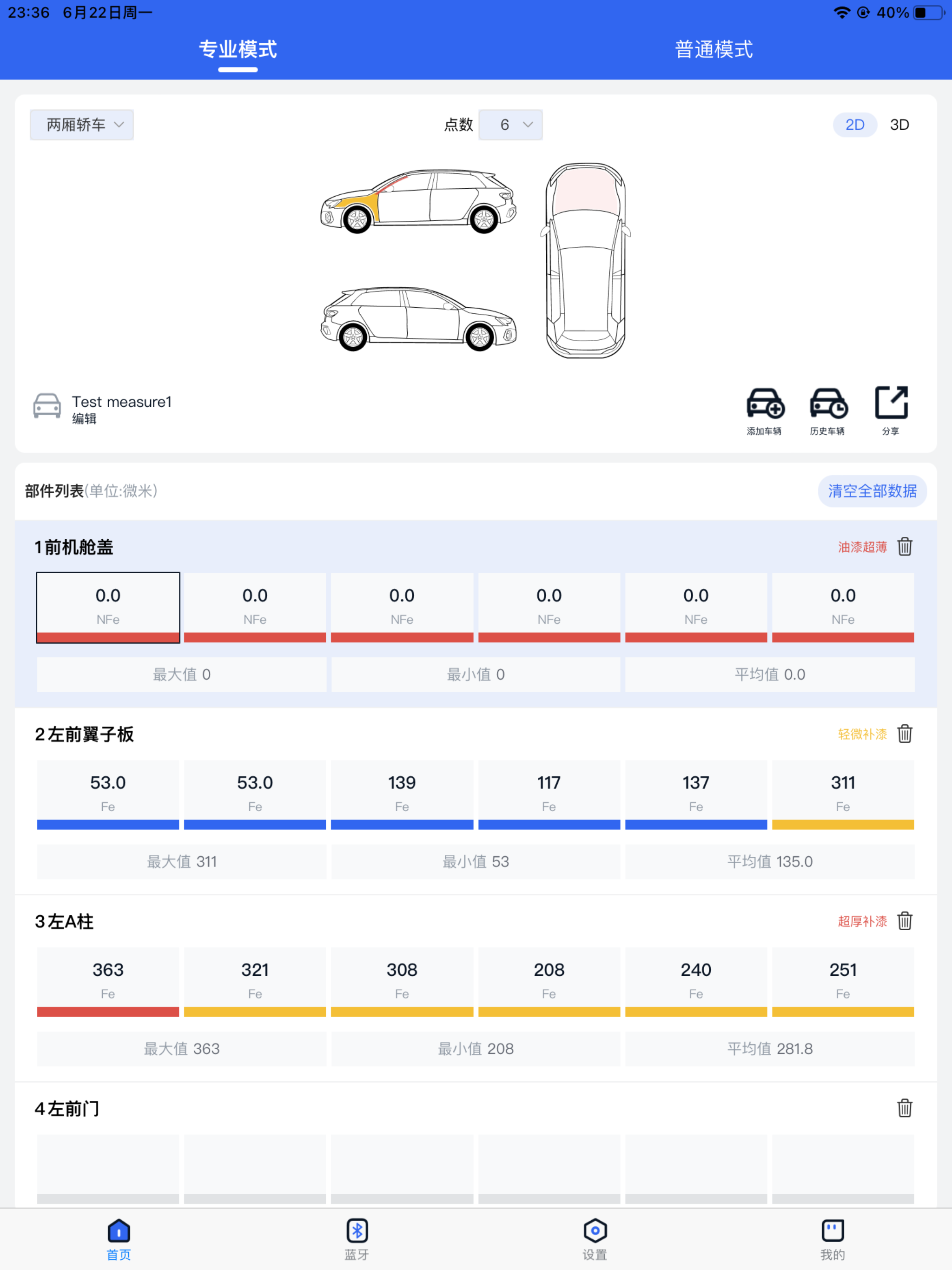The width and height of the screenshot is (952, 1270).
Task: Open the 两厢轿车 vehicle type dropdown
Action: click(x=81, y=125)
